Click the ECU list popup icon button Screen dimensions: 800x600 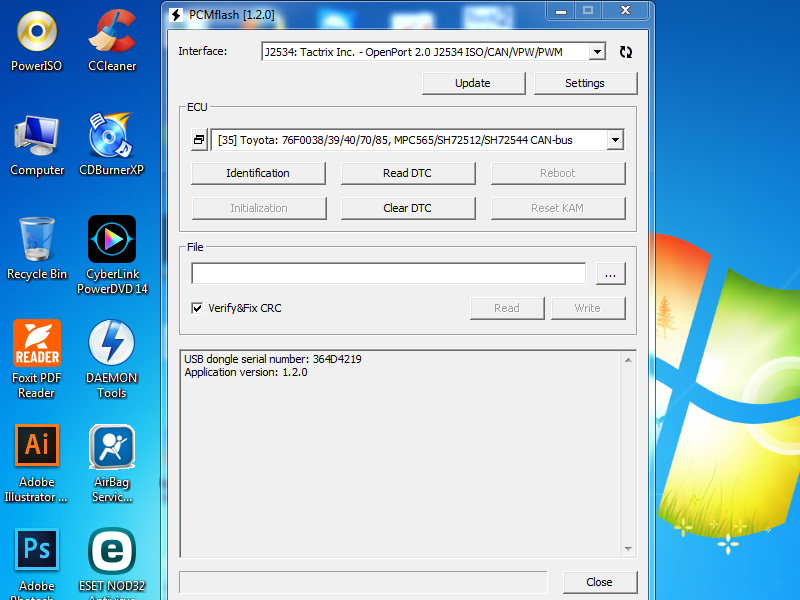coord(199,140)
